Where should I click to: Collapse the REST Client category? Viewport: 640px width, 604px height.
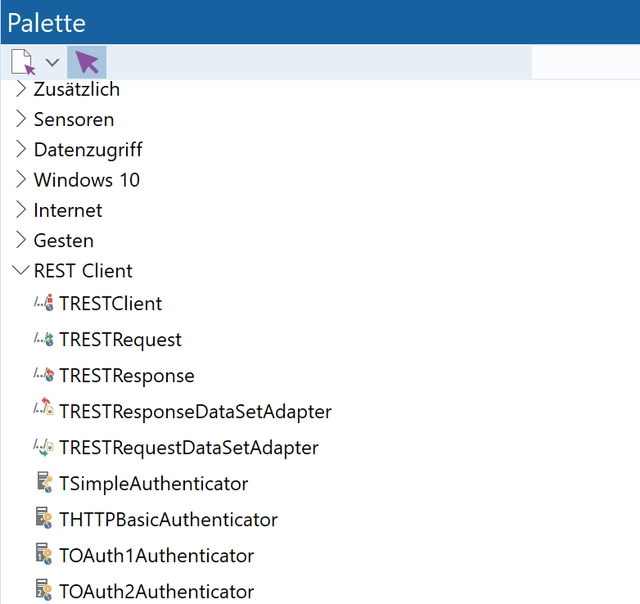pos(20,271)
